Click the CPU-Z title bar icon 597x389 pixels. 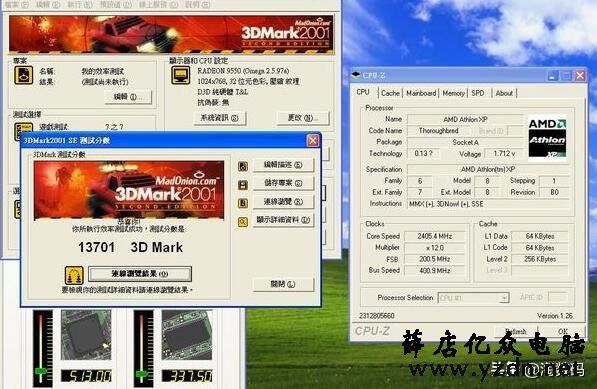click(356, 75)
